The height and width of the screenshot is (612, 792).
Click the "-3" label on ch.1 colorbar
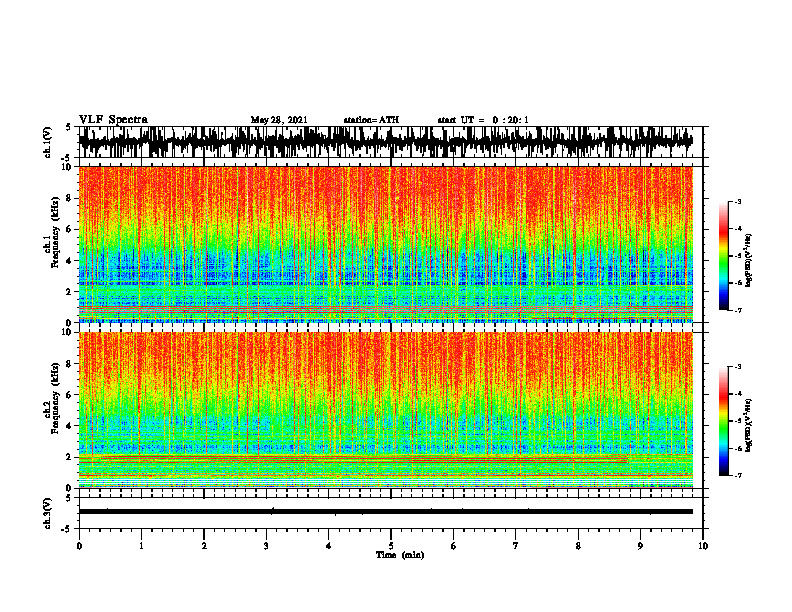pyautogui.click(x=737, y=201)
